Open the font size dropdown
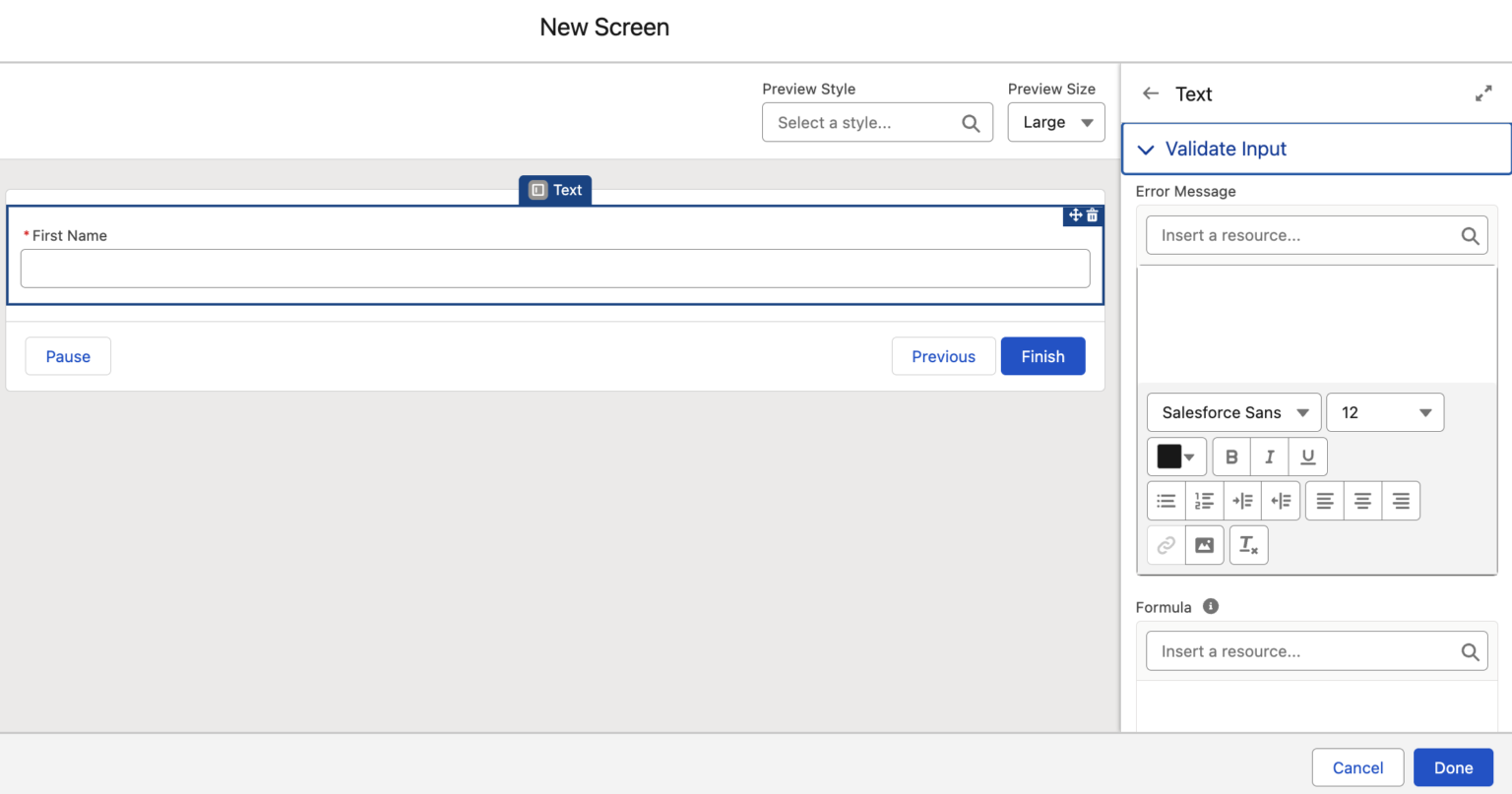Image resolution: width=1512 pixels, height=794 pixels. pos(1385,412)
